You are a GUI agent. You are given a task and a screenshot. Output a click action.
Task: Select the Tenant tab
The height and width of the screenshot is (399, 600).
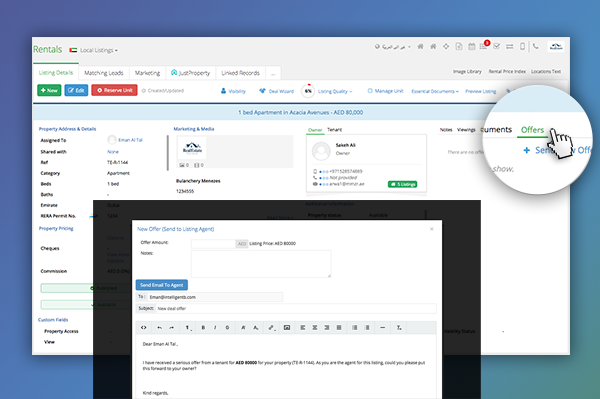(x=334, y=130)
